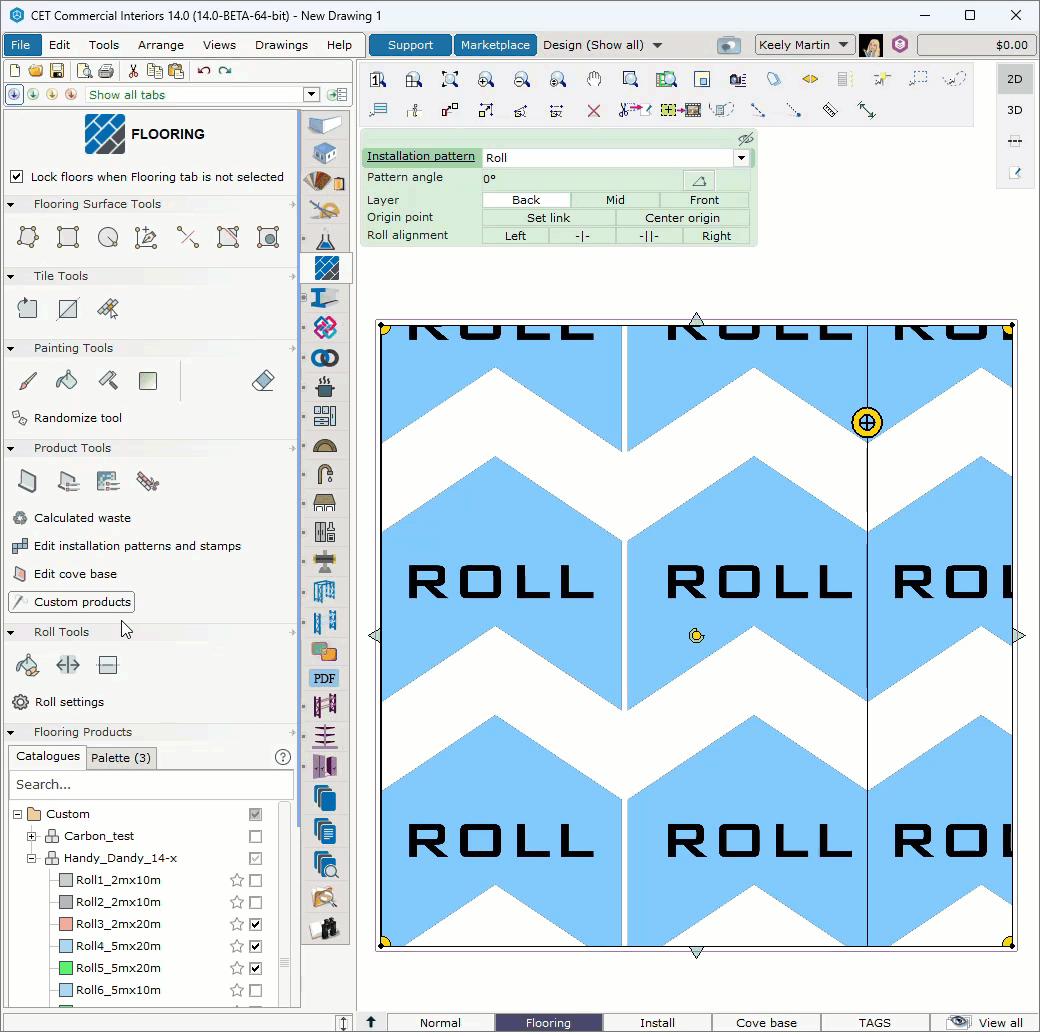Click the Custom products button

point(72,602)
